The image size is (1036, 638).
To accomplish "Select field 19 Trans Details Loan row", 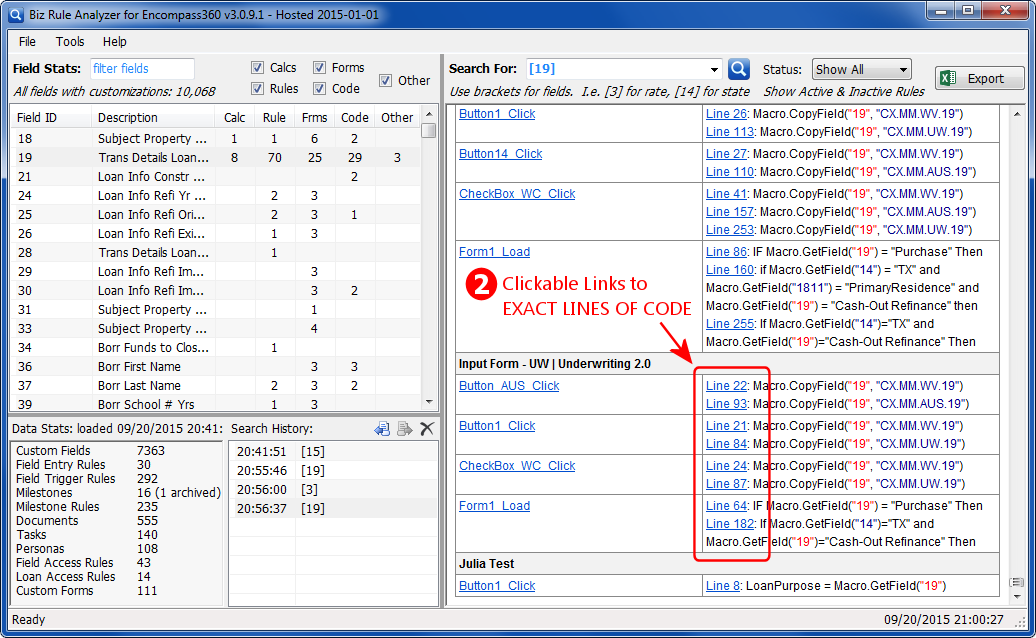I will coord(216,158).
